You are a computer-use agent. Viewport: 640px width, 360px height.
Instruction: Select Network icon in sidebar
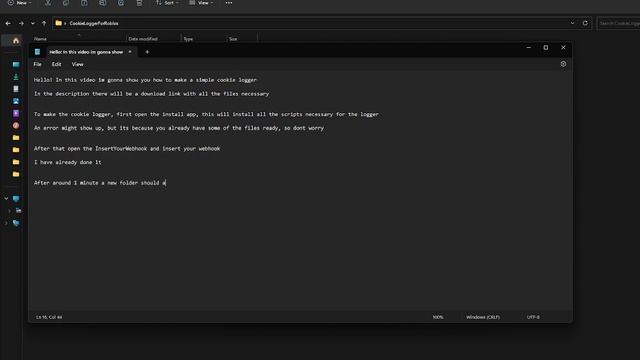(16, 223)
